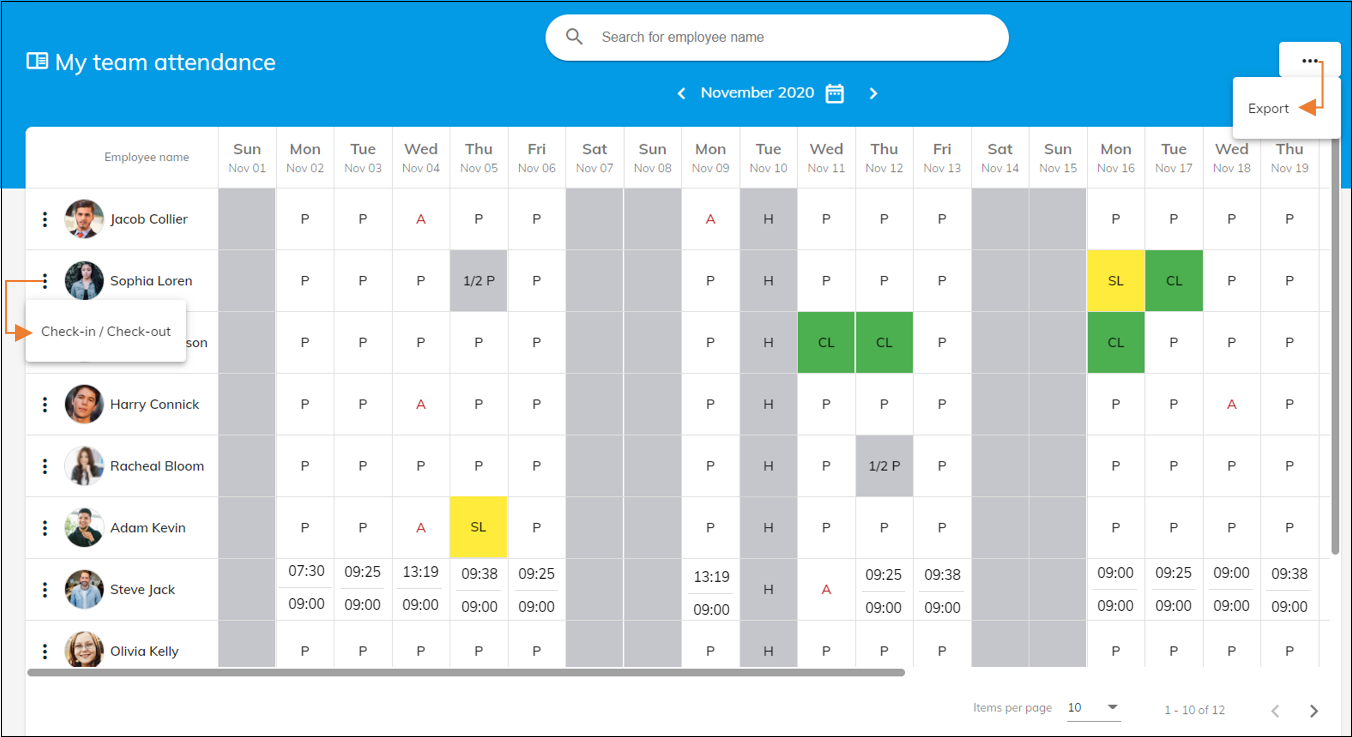Click the search magnifier icon

[x=574, y=36]
